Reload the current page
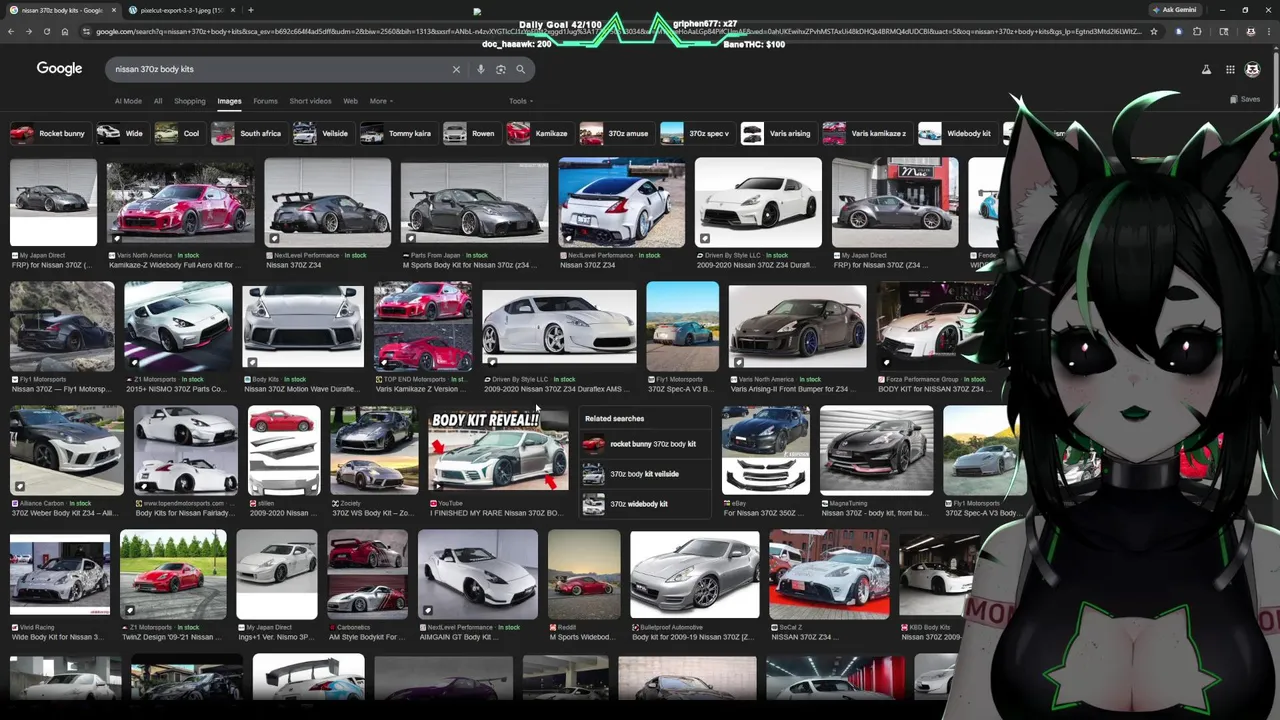 [47, 31]
